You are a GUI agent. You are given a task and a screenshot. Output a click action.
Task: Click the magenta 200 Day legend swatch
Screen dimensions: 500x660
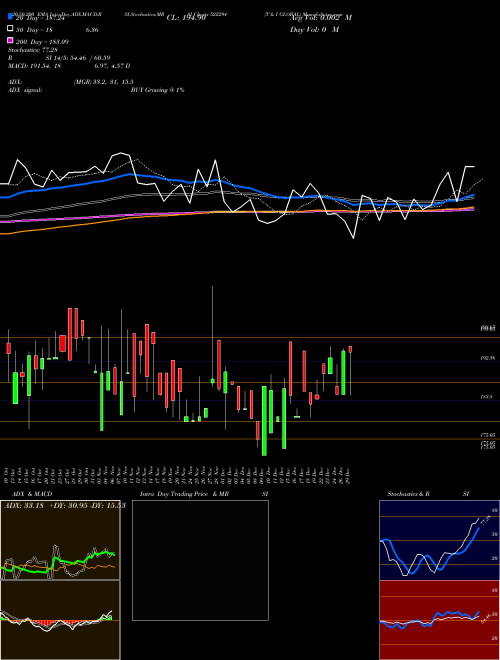11,41
